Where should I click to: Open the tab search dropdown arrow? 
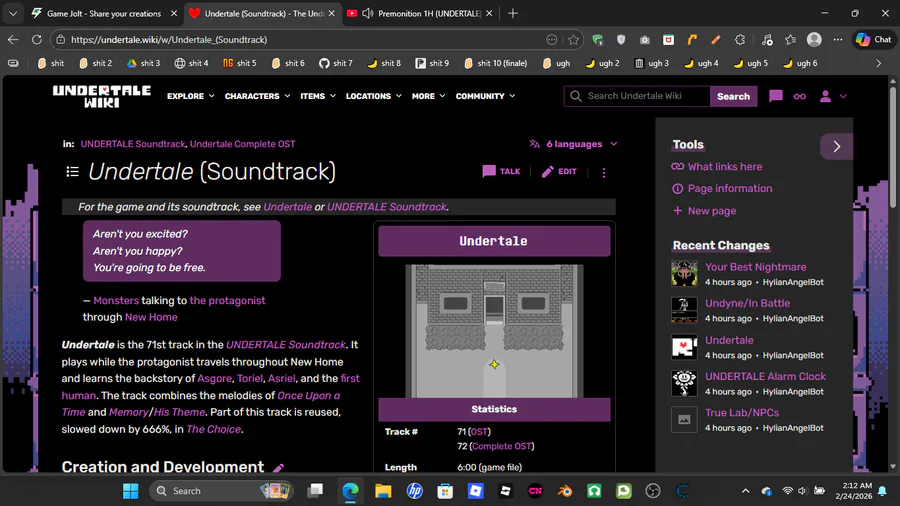[x=13, y=13]
